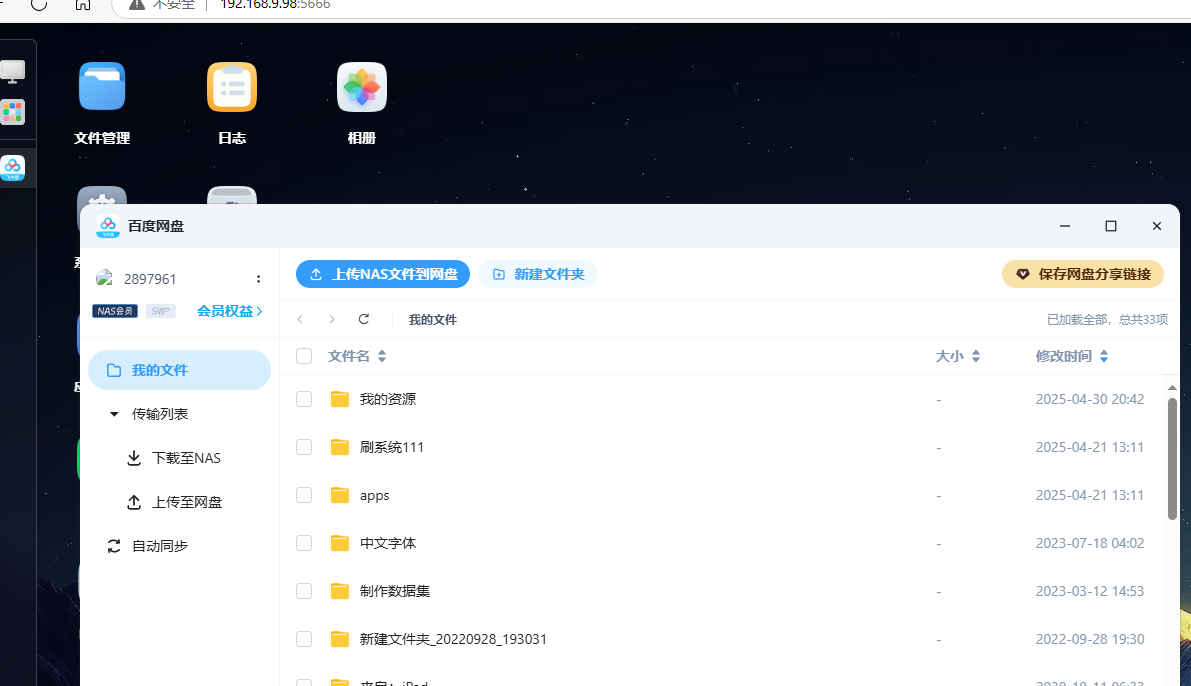Tick the checkbox beside 中文字体

coord(304,543)
